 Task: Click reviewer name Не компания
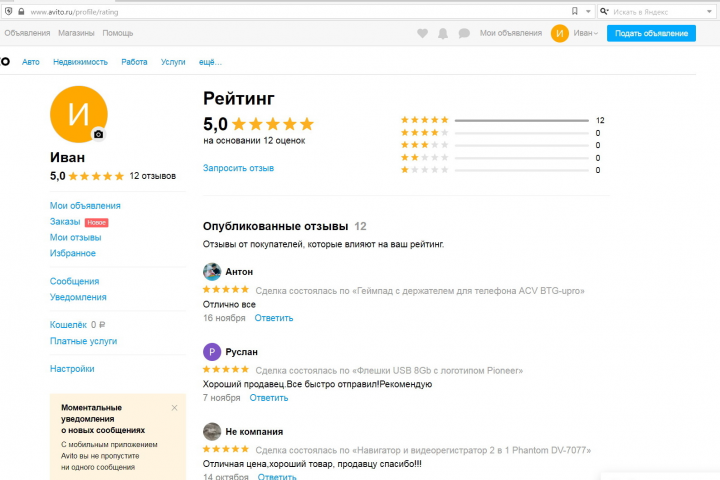pos(254,432)
